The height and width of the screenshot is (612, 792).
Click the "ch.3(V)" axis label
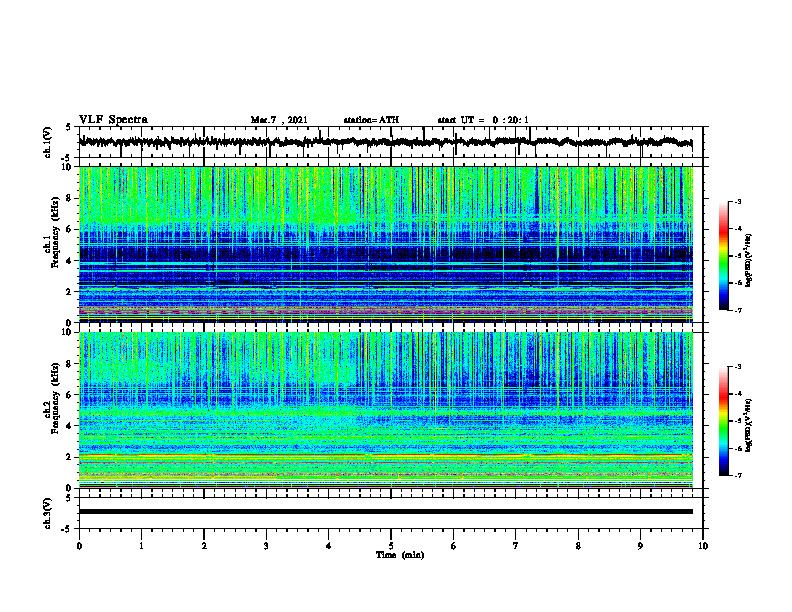click(47, 513)
